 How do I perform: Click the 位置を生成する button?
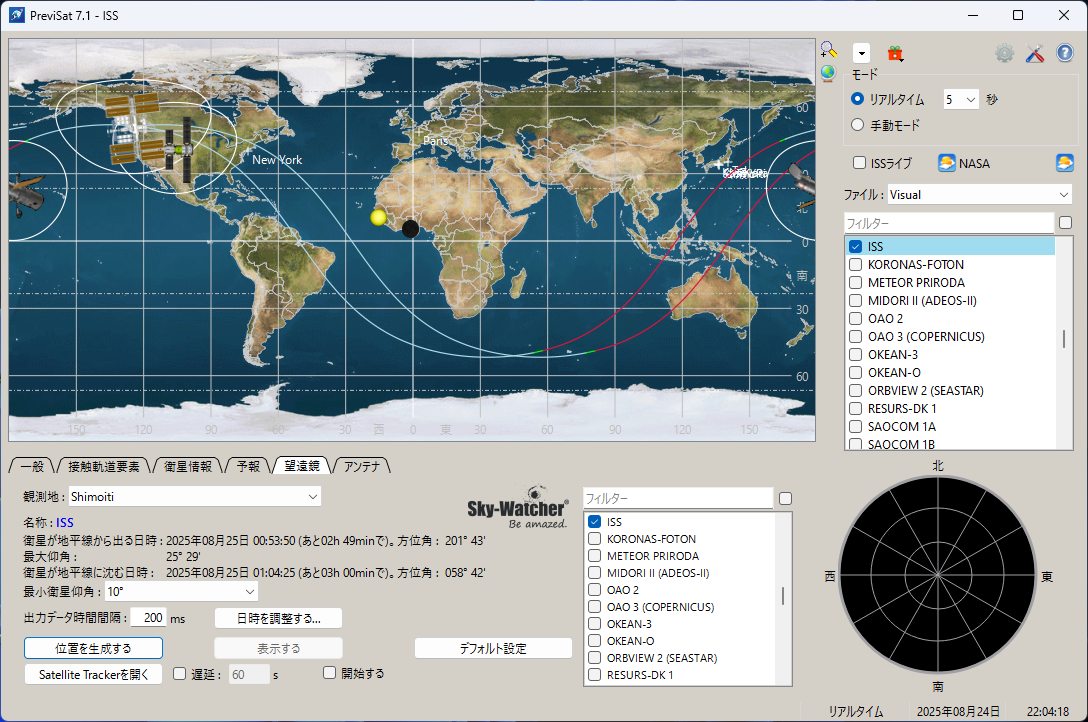tap(94, 648)
